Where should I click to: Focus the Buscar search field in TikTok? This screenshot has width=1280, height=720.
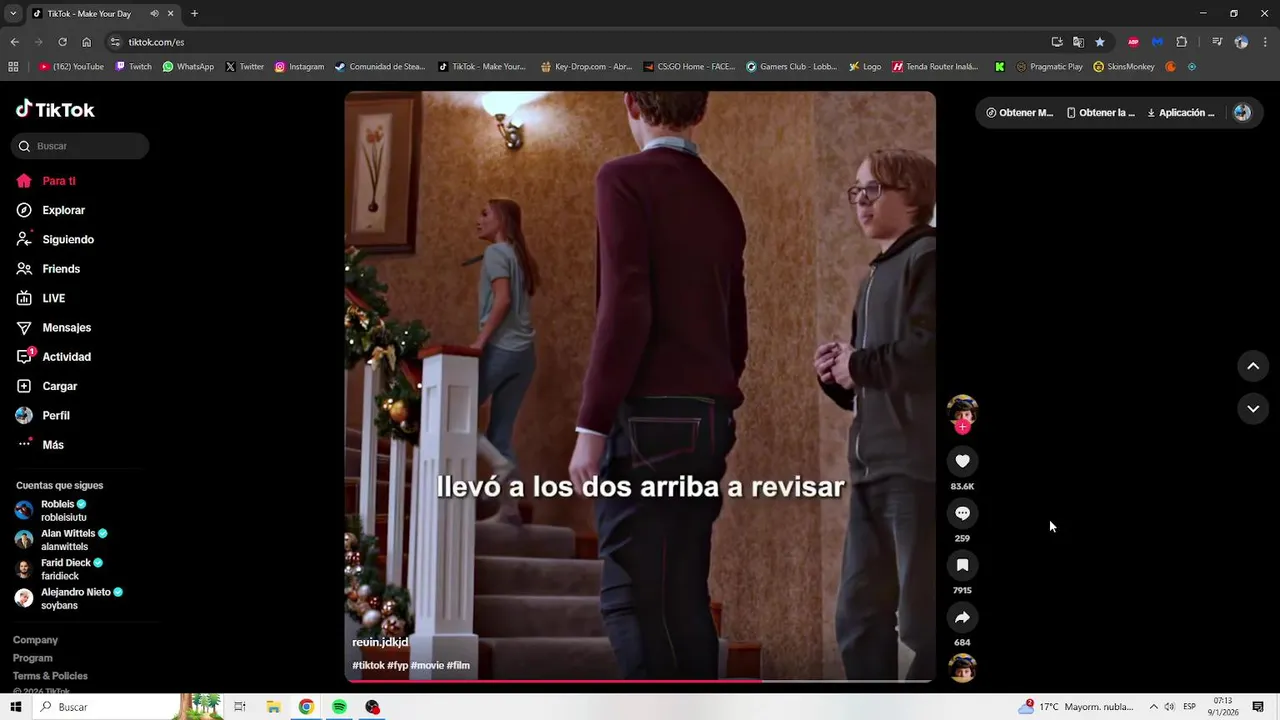pyautogui.click(x=80, y=146)
